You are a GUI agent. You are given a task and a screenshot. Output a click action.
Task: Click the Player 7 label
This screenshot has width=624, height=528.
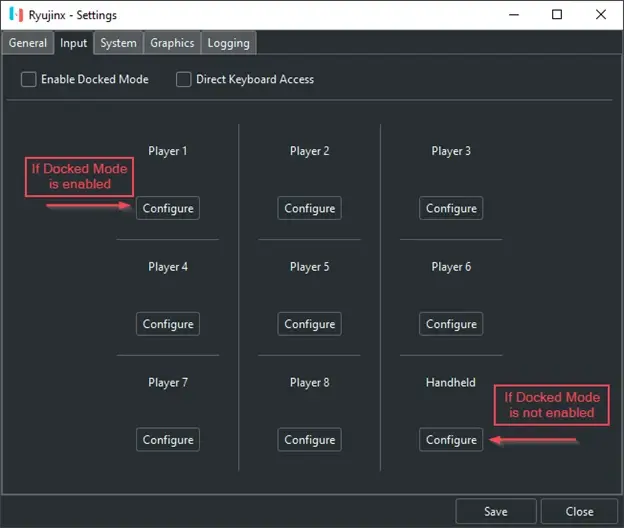[x=168, y=383]
